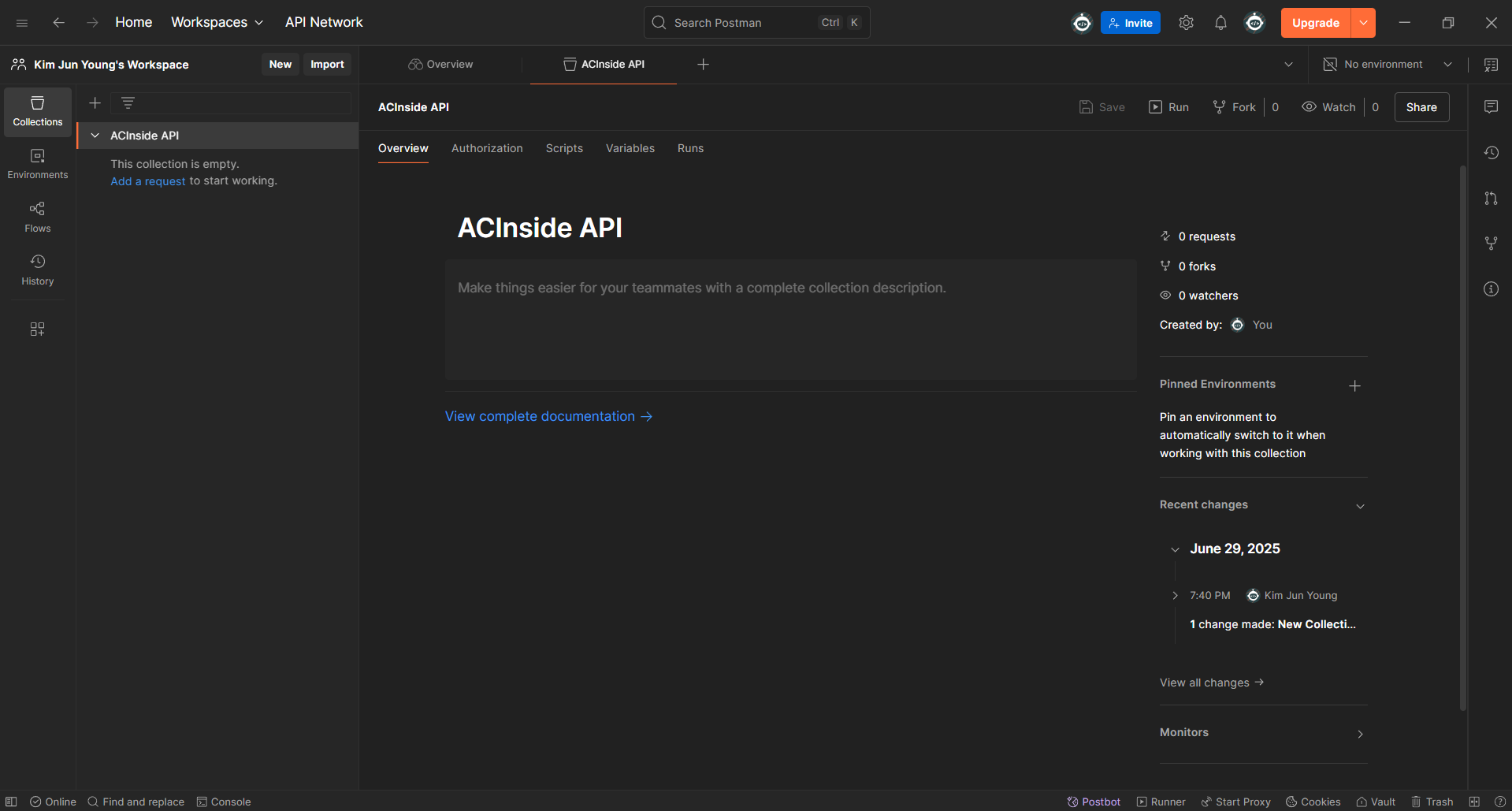This screenshot has width=1512, height=811.
Task: Create new collection with plus icon
Action: coord(95,103)
